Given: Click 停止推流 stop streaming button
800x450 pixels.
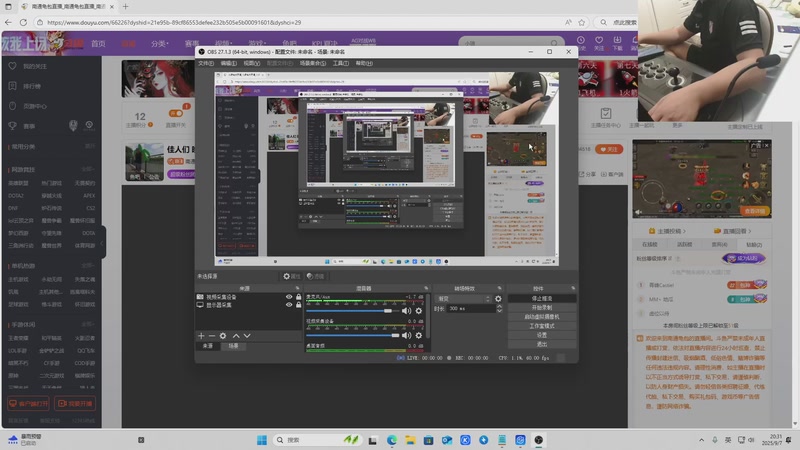Looking at the screenshot, I should pyautogui.click(x=542, y=298).
